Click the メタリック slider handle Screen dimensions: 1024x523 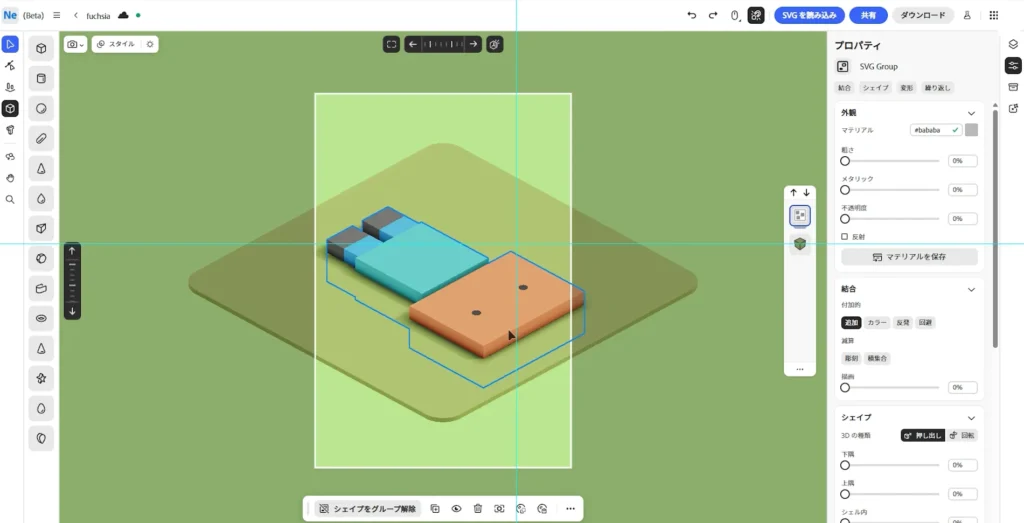pos(845,190)
